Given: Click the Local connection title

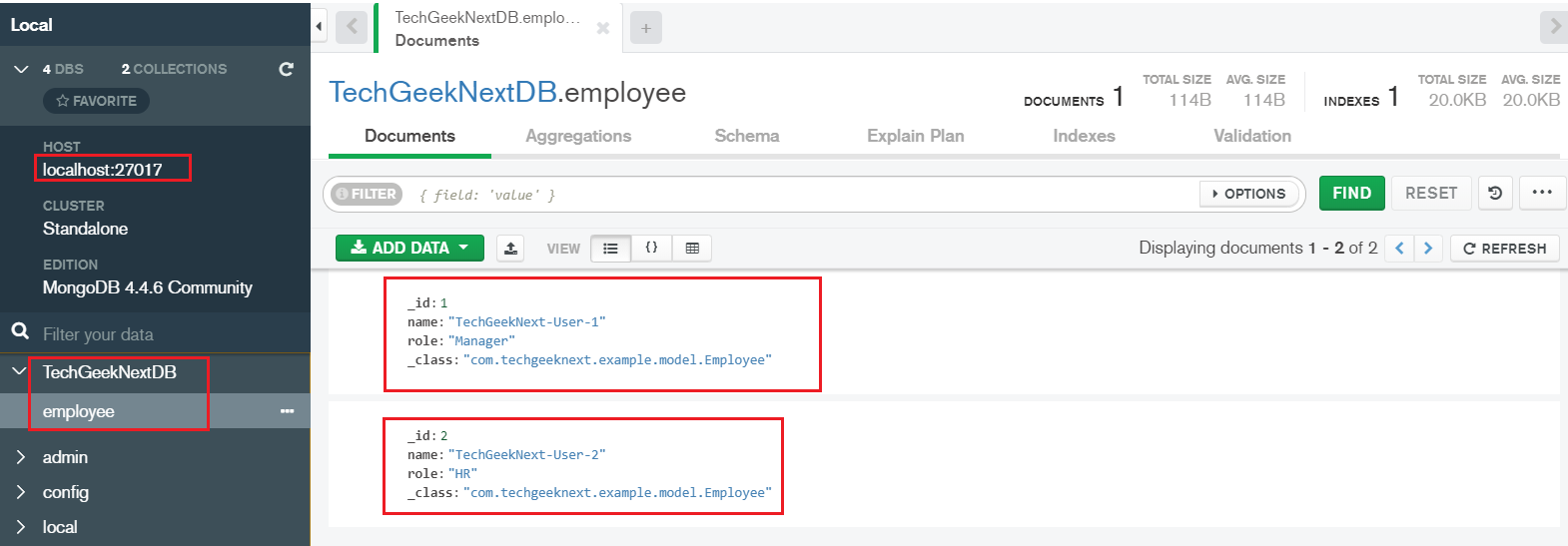Looking at the screenshot, I should pos(31,25).
